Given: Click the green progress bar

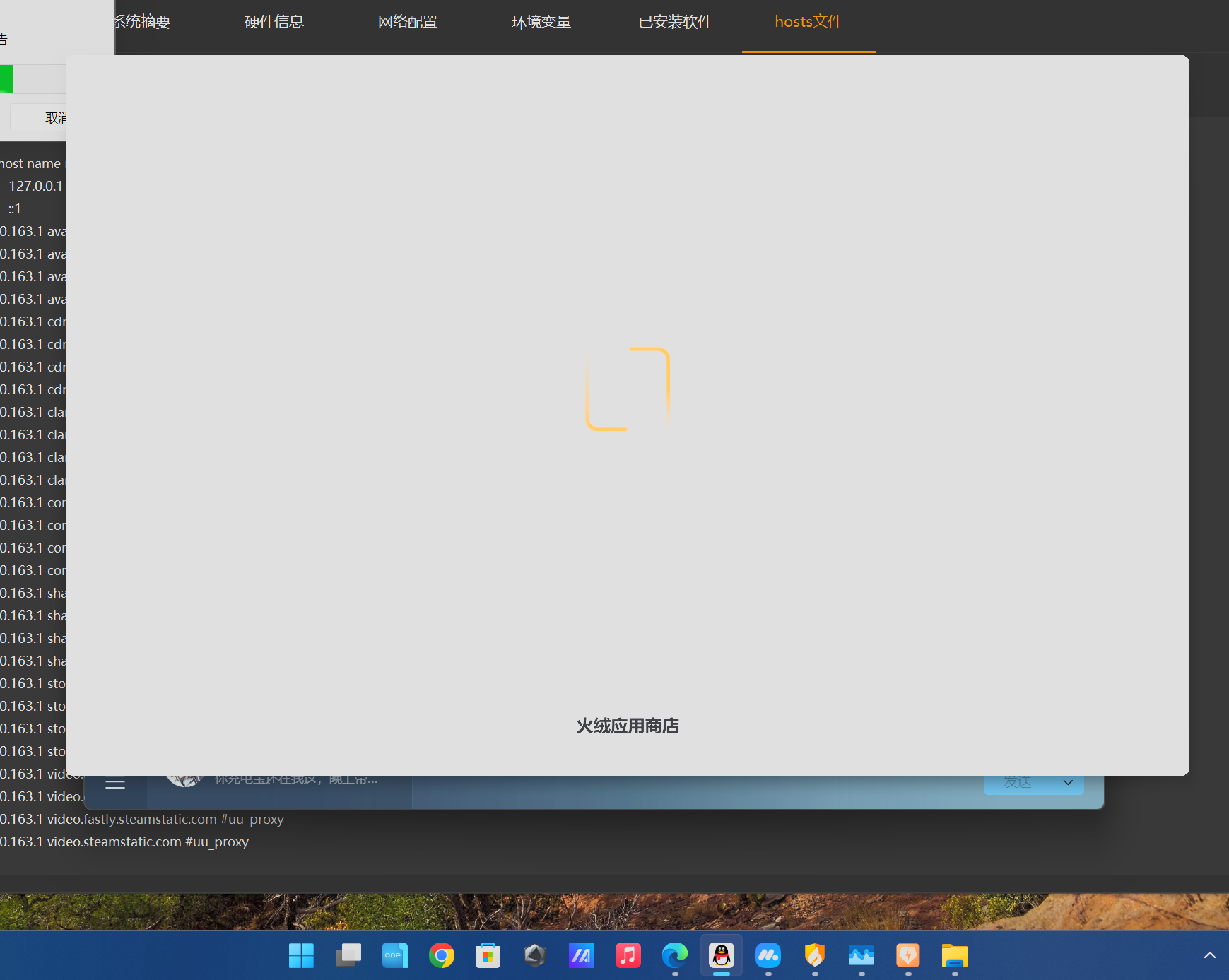Looking at the screenshot, I should tap(6, 78).
